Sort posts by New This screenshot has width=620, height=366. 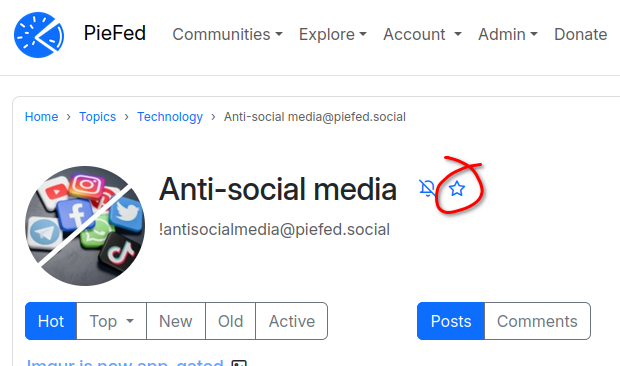point(176,321)
